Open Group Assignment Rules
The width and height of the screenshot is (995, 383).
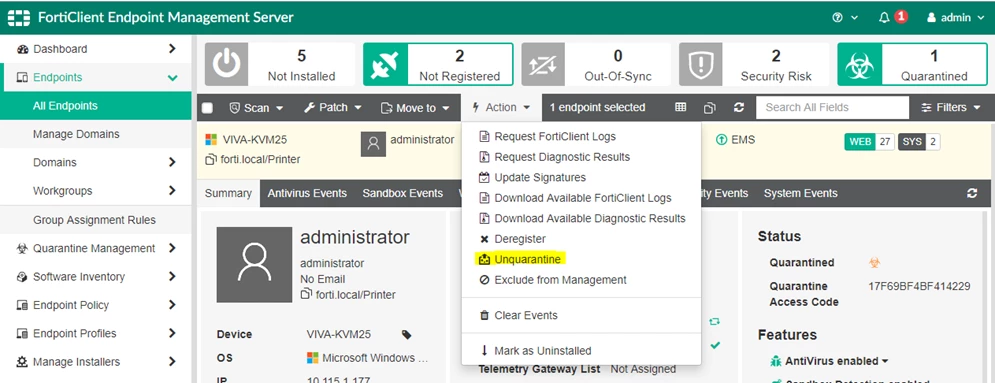[95, 220]
